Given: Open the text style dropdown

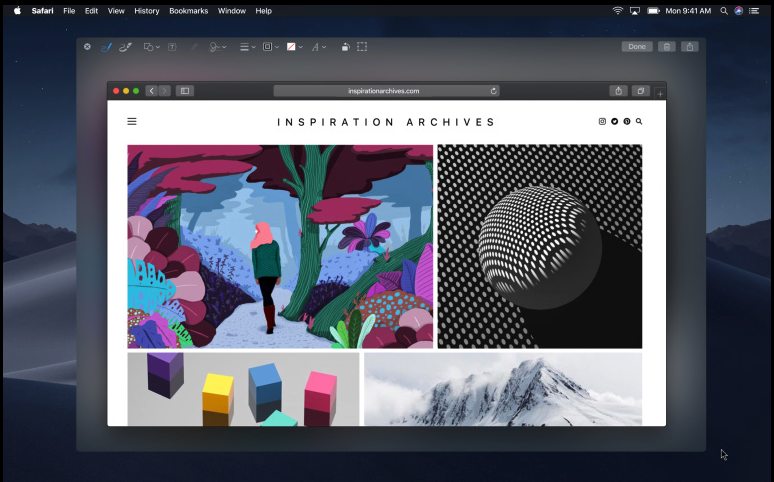Looking at the screenshot, I should 318,47.
